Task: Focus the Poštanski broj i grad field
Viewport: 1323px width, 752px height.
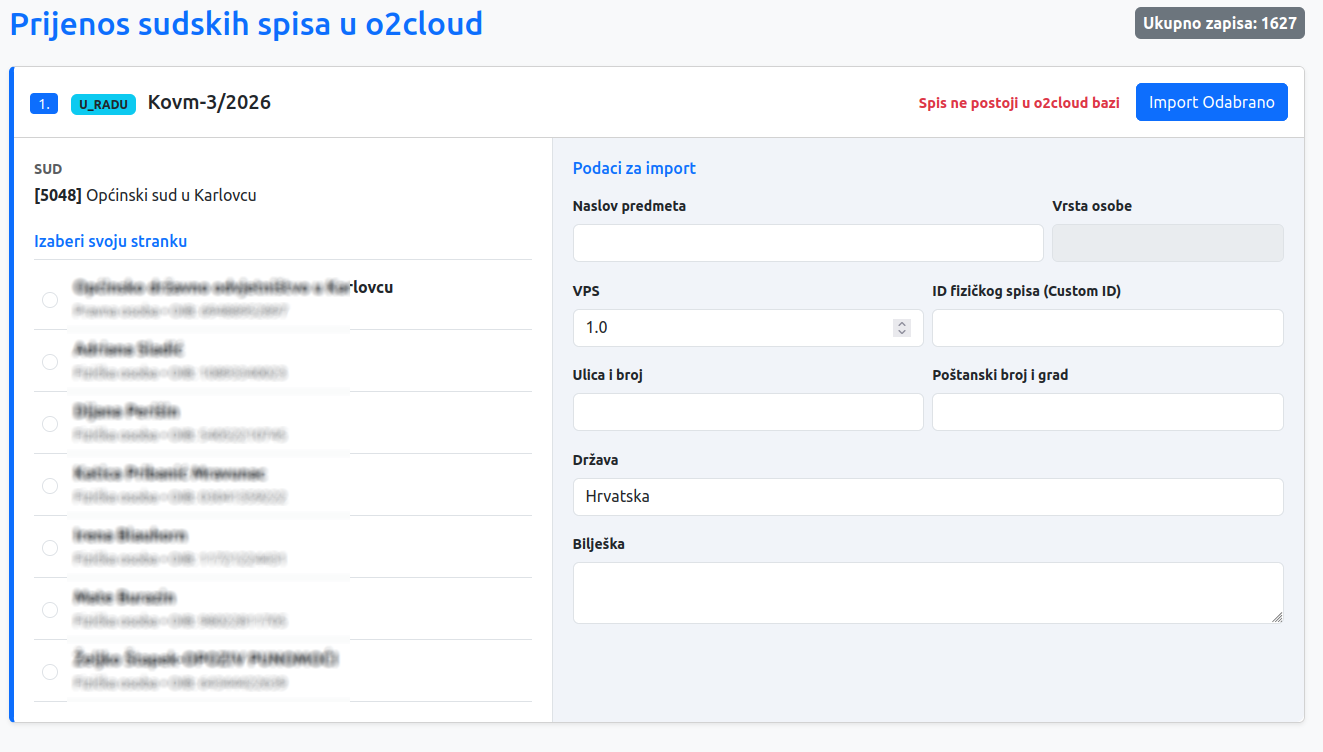Action: pos(1107,412)
